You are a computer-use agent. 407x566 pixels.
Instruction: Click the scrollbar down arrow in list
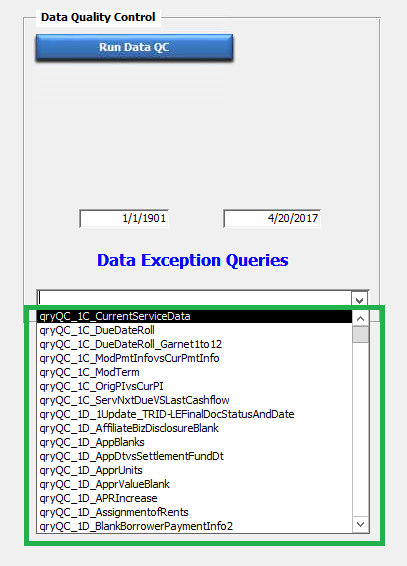pos(360,524)
